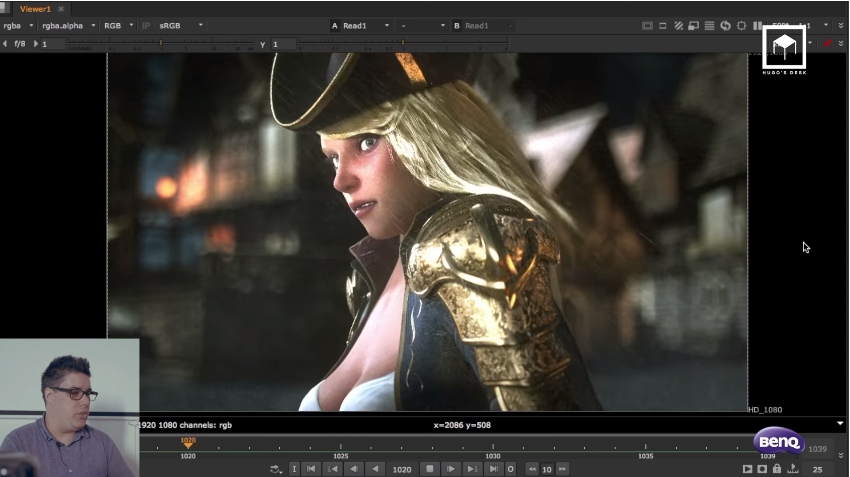The image size is (850, 477).
Task: Click the HD_1080 format label
Action: click(765, 410)
